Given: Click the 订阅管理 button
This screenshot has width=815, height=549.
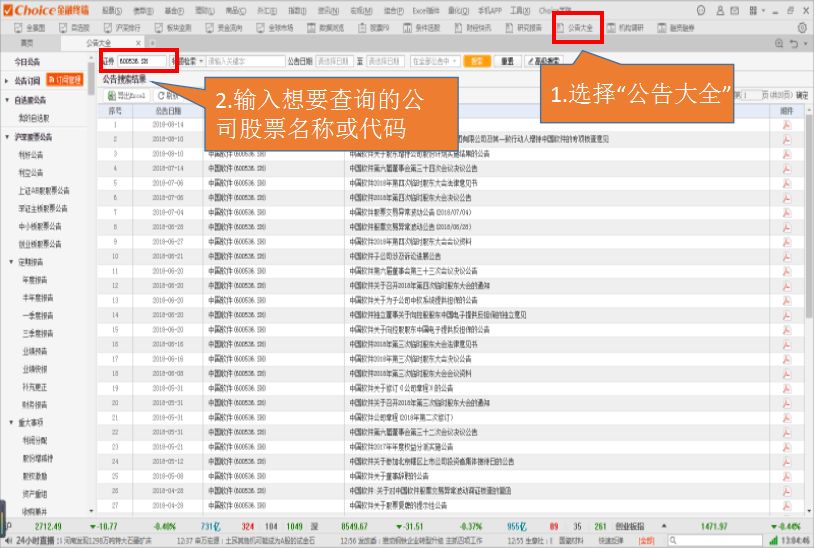Looking at the screenshot, I should tap(65, 80).
